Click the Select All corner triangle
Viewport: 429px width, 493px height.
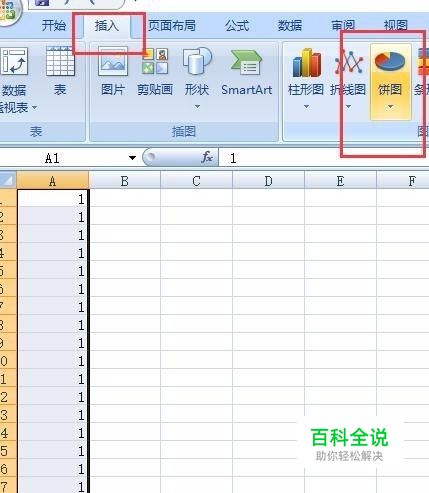point(8,180)
